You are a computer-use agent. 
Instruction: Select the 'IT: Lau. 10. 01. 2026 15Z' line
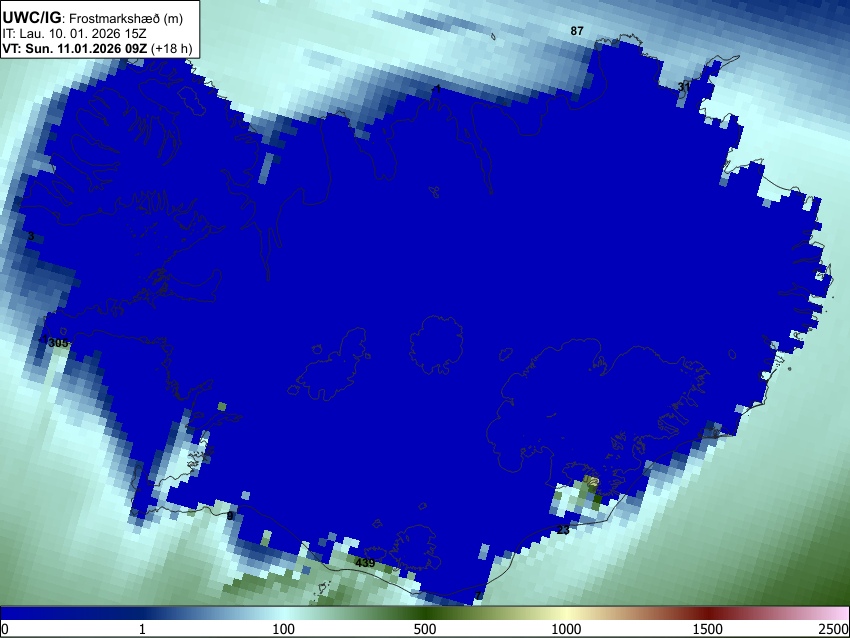point(74,34)
